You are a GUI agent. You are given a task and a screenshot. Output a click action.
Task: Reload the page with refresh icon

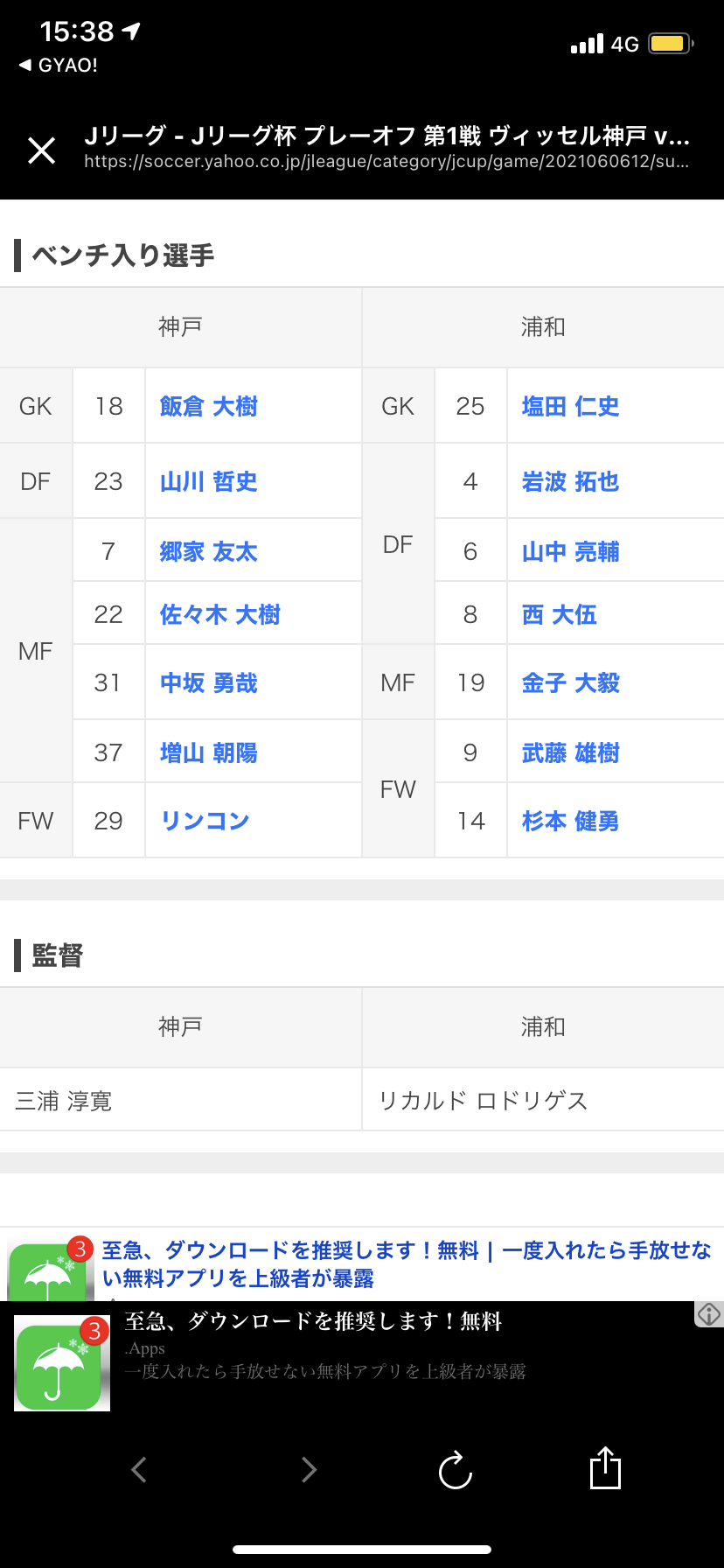[x=455, y=1470]
